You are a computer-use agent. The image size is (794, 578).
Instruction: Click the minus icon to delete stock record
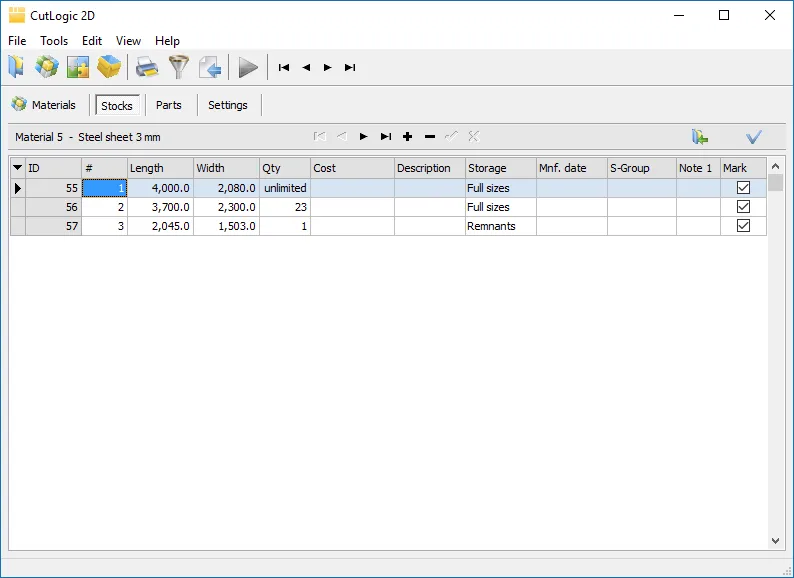pyautogui.click(x=430, y=137)
